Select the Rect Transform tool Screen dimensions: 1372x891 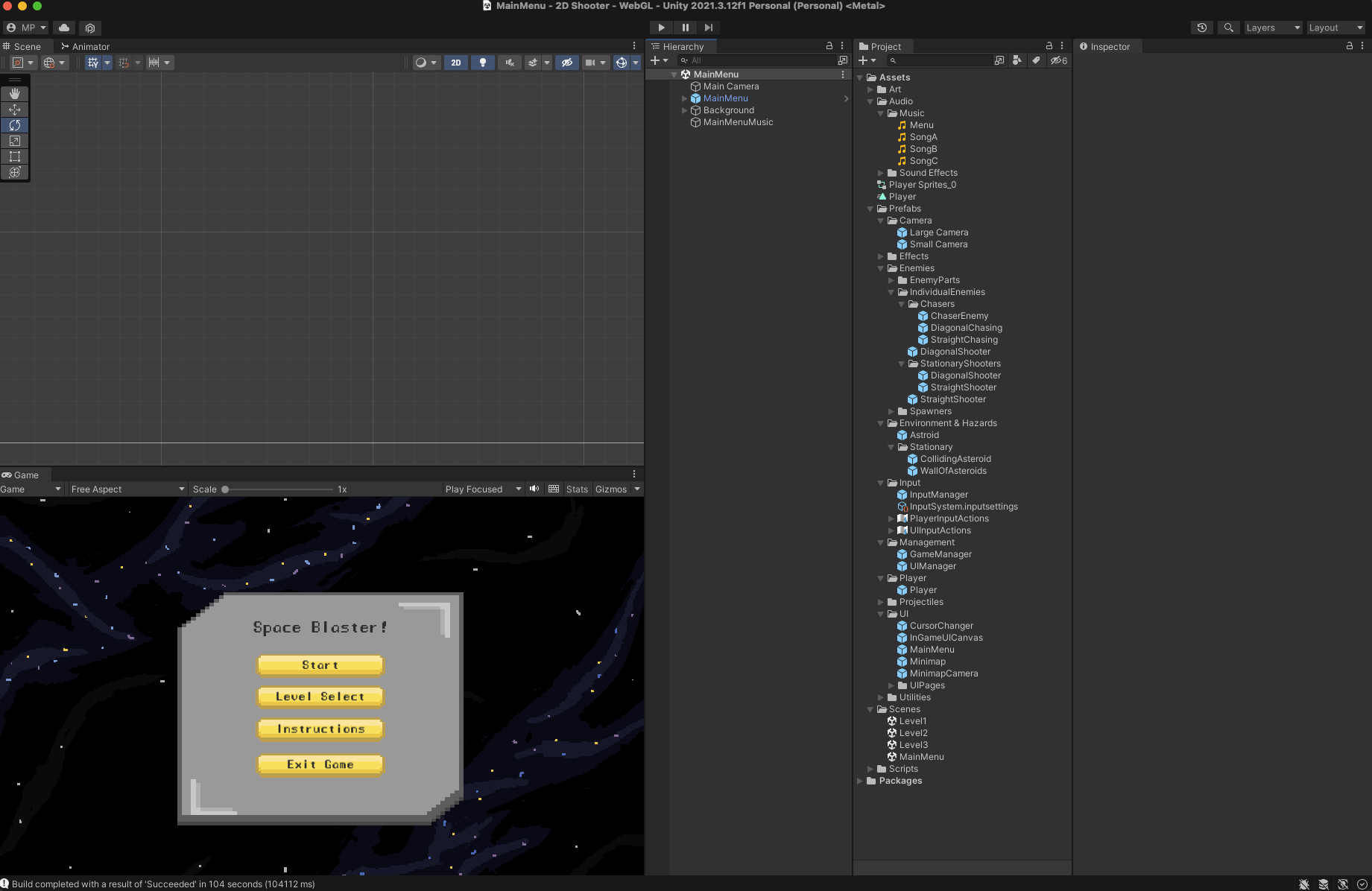(15, 156)
